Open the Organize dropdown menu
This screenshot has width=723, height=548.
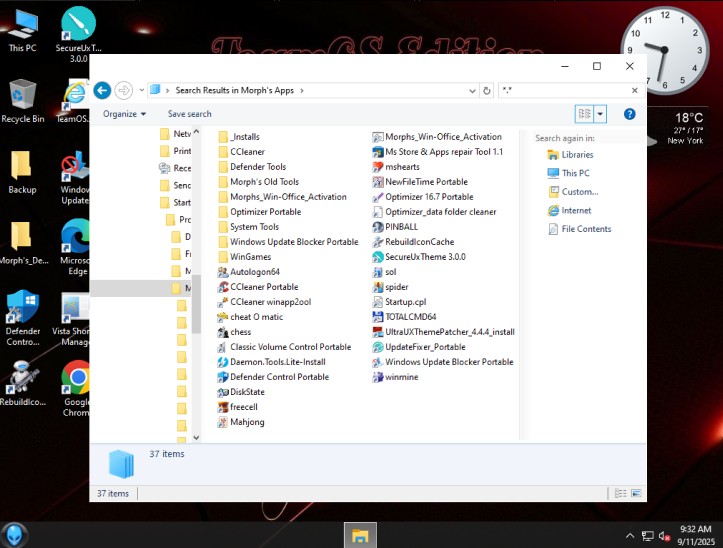124,114
